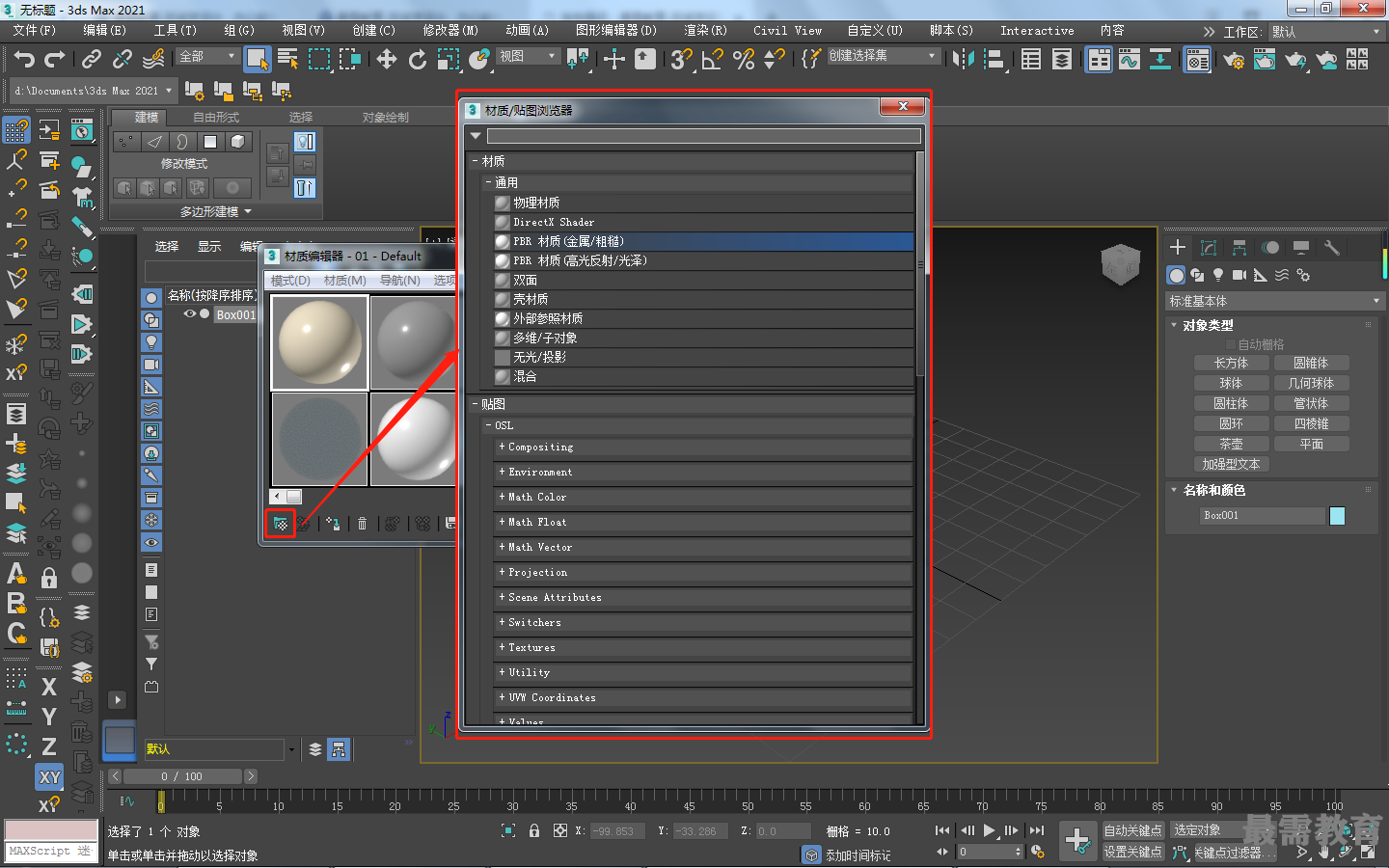The width and height of the screenshot is (1389, 868).
Task: Open the Curve Editor from main toolbar
Action: 1130,60
